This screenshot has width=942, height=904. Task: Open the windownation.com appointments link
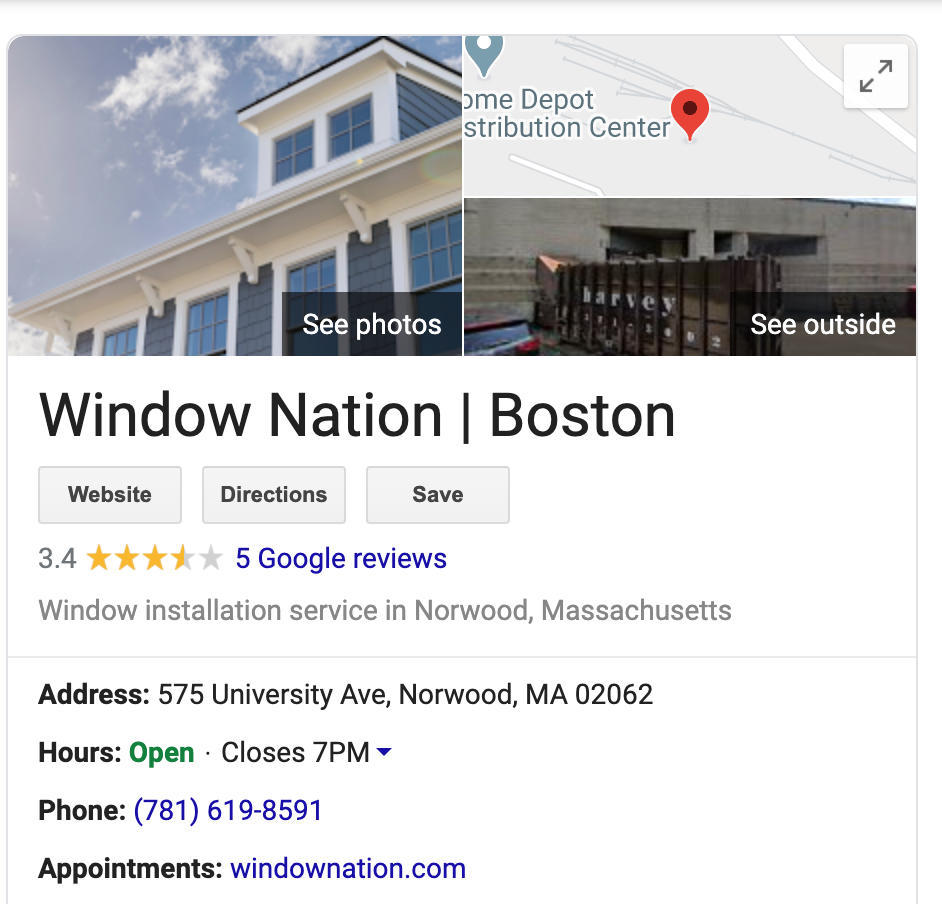[348, 869]
